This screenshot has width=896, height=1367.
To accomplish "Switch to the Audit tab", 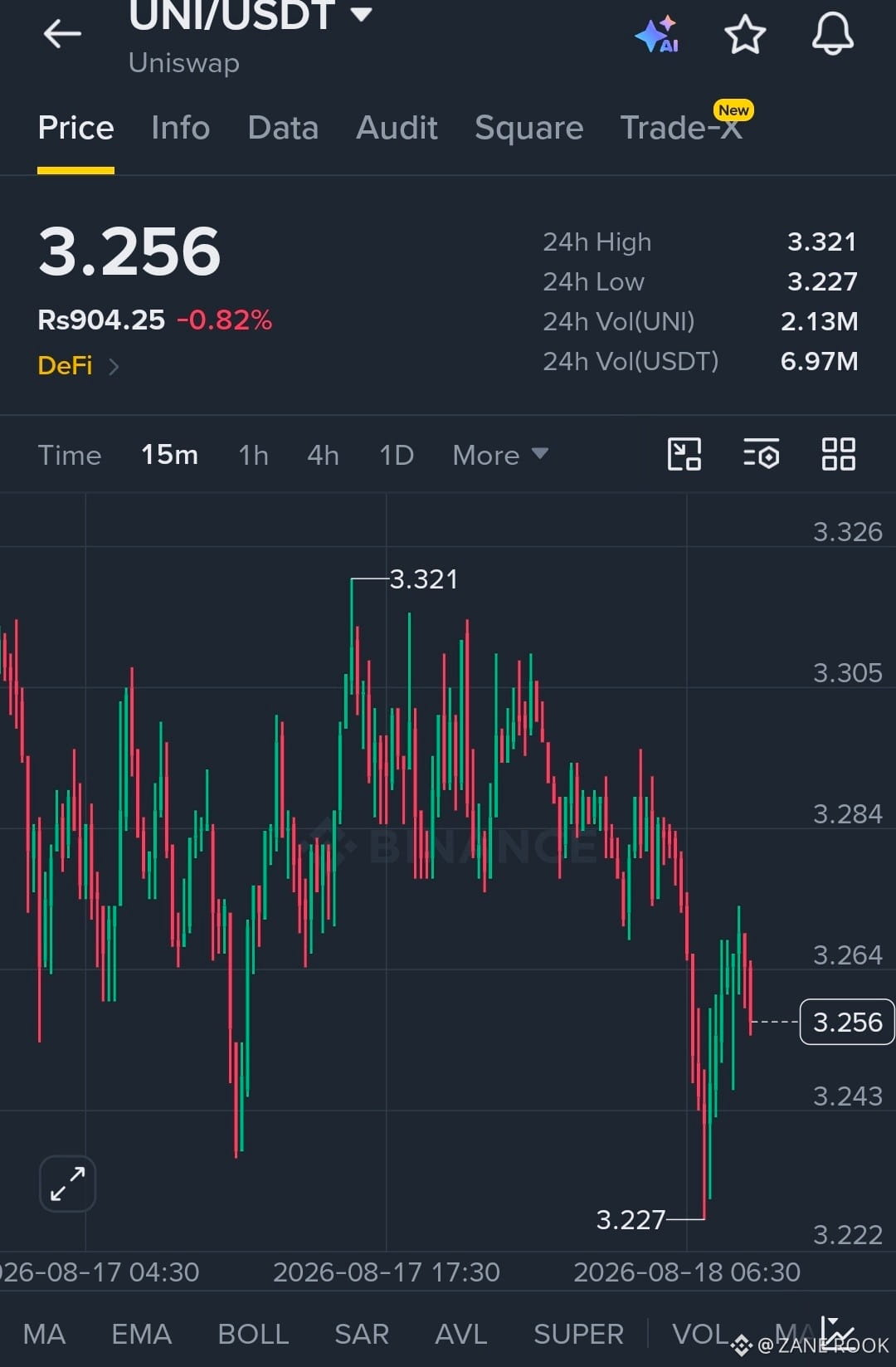I will point(397,128).
